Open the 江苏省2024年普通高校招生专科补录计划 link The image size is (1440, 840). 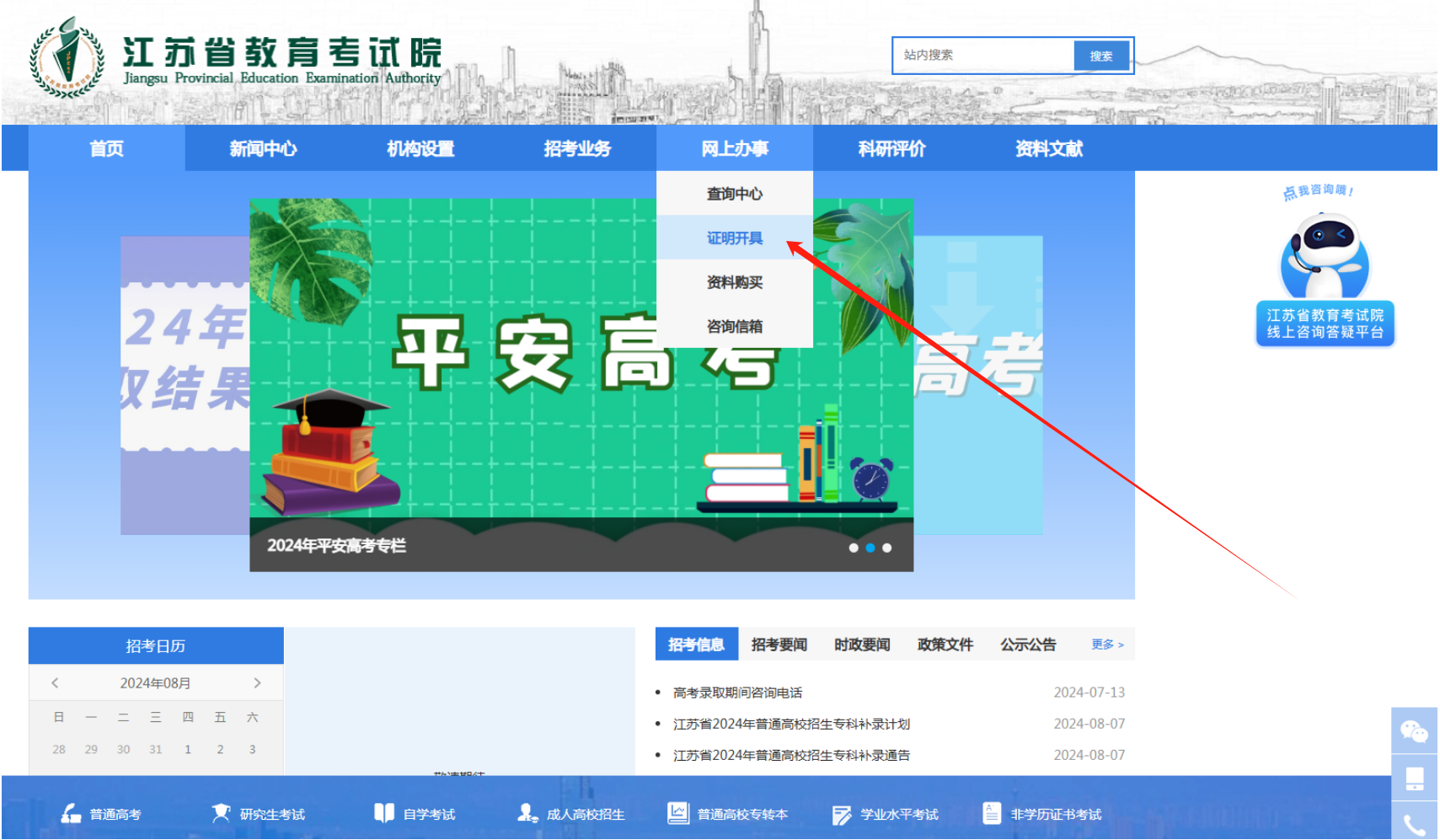click(790, 724)
